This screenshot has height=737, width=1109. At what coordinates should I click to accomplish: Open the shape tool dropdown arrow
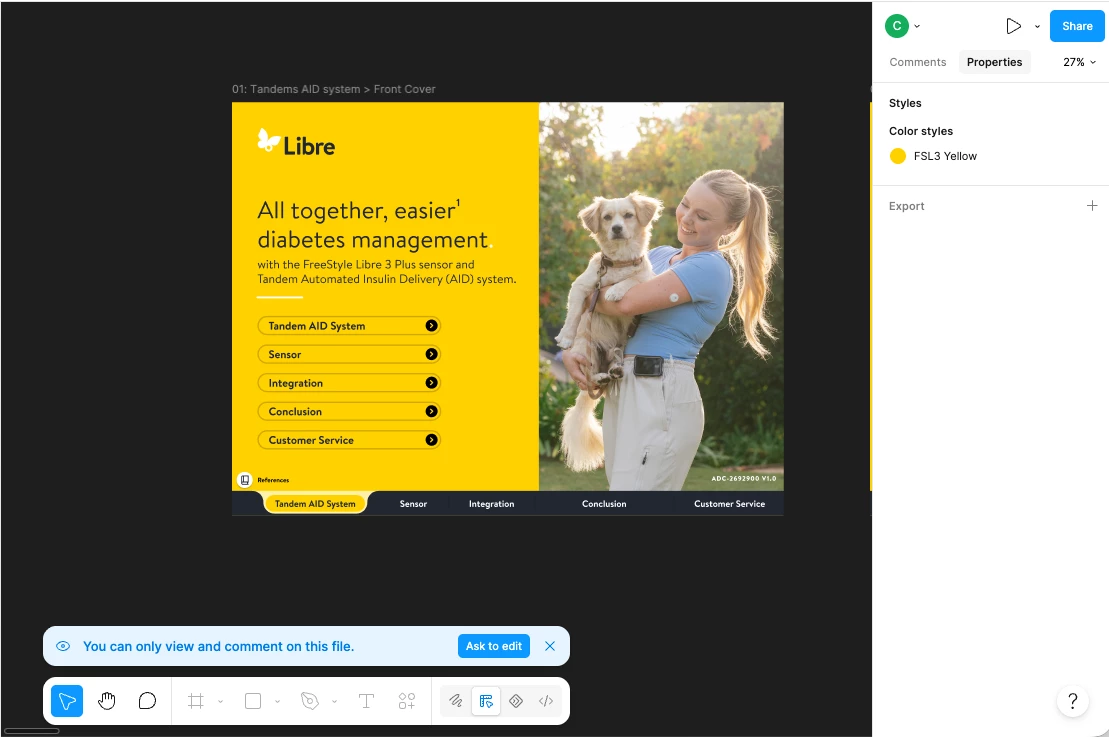277,701
